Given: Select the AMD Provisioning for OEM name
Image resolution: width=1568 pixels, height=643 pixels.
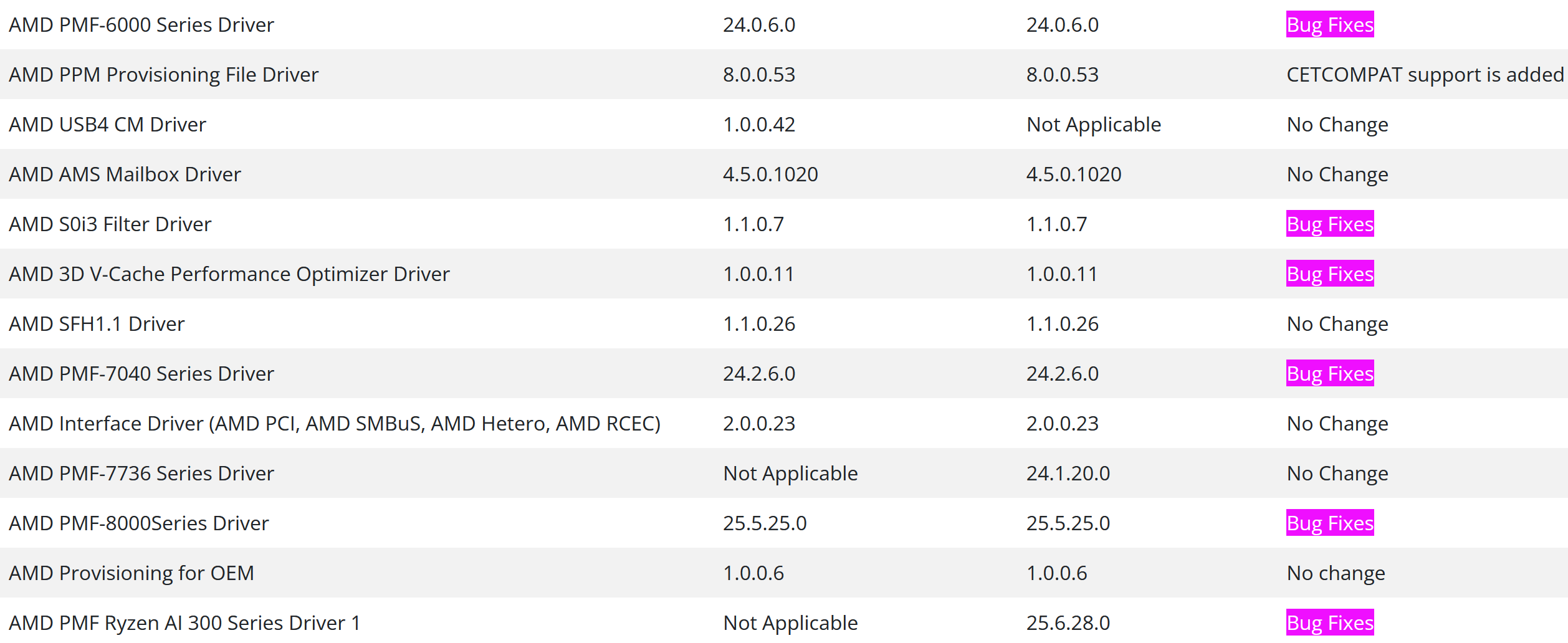Looking at the screenshot, I should [x=131, y=573].
